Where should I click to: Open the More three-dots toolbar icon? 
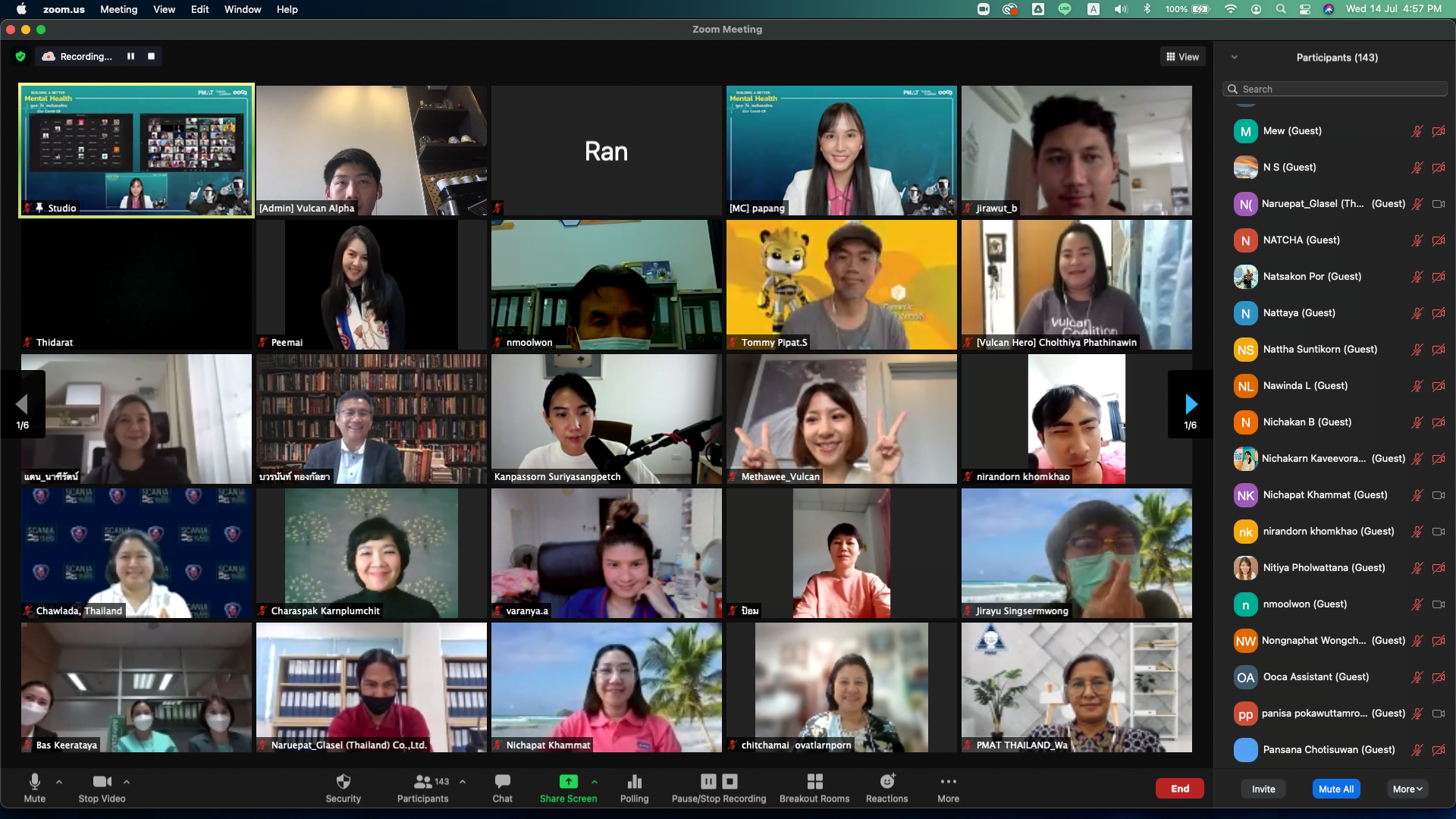(948, 781)
